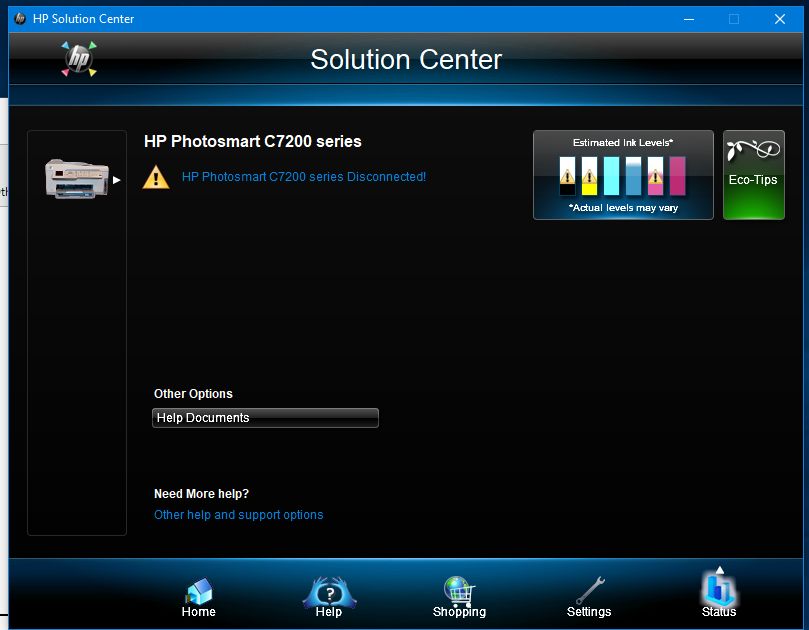The height and width of the screenshot is (630, 809).
Task: Open the printer Disconnected status link
Action: point(304,176)
